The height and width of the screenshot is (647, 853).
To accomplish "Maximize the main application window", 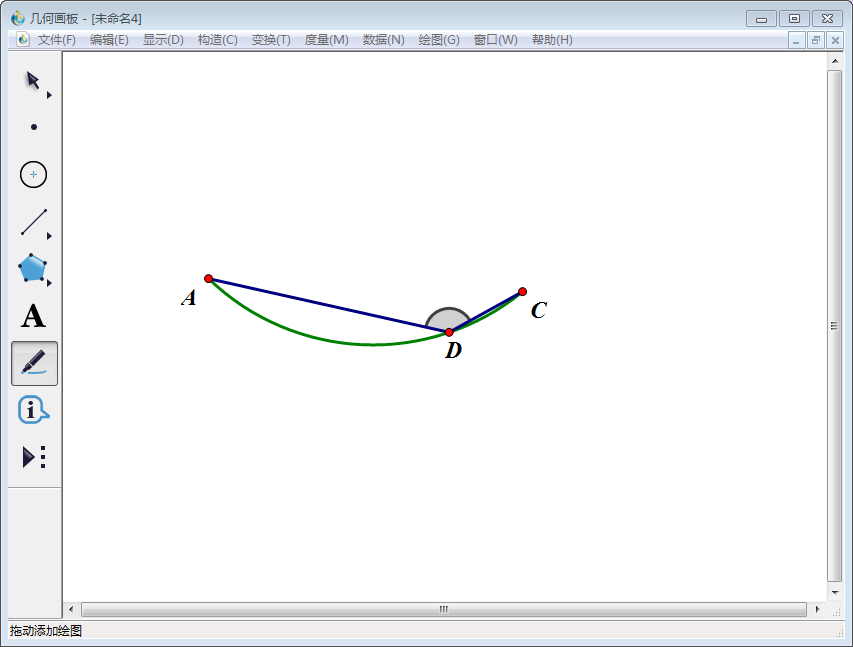I will [x=794, y=19].
